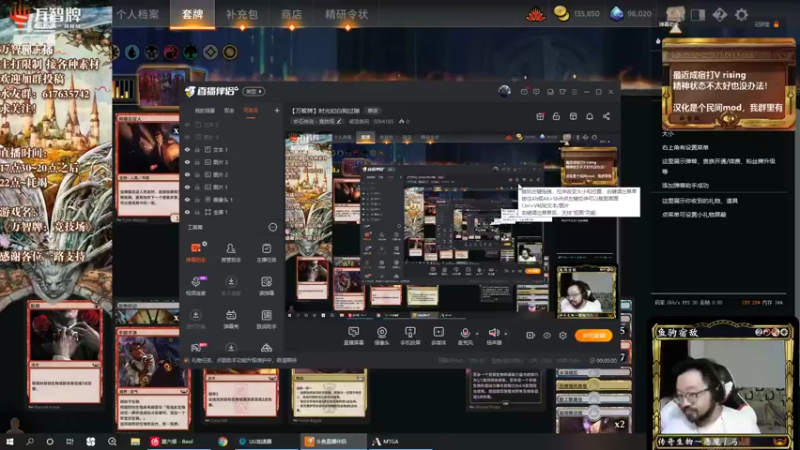The height and width of the screenshot is (450, 800).
Task: Click the 96,020 gems balance
Action: coord(639,14)
